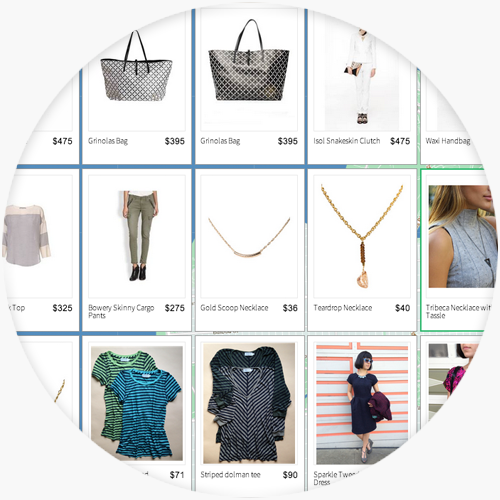Open the Sparkle Tweed Dress photo

[x=362, y=403]
